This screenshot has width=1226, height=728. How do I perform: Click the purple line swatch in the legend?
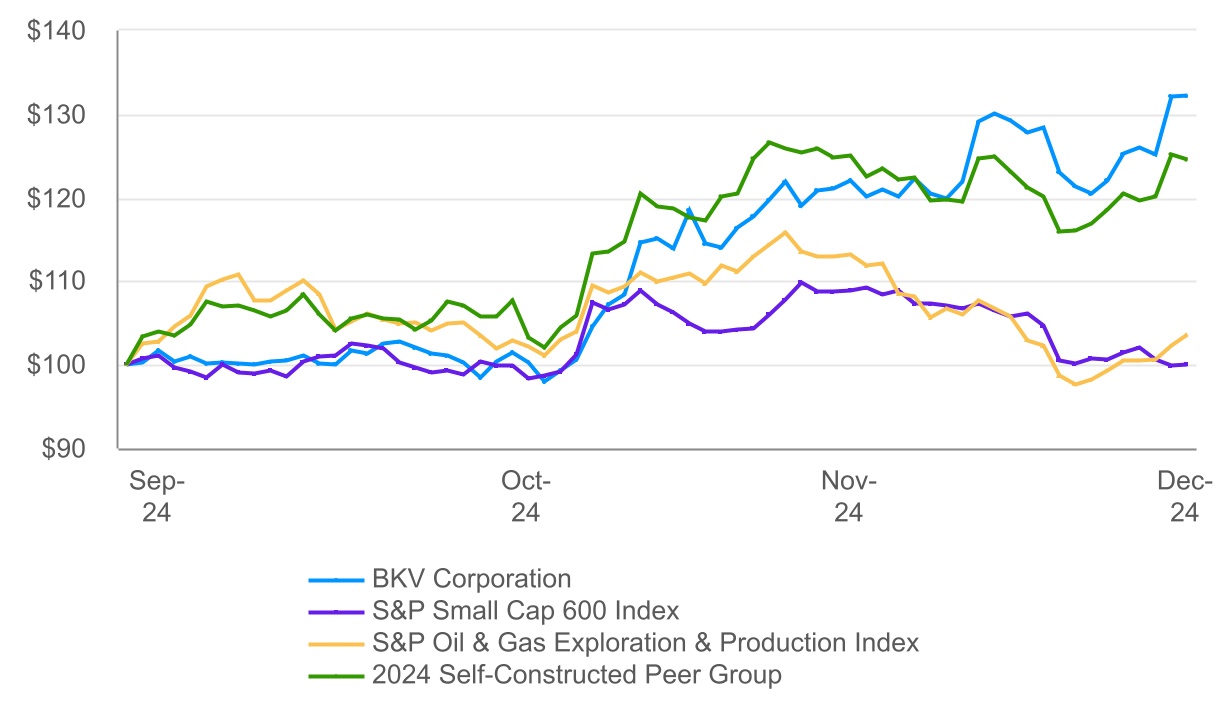(335, 611)
